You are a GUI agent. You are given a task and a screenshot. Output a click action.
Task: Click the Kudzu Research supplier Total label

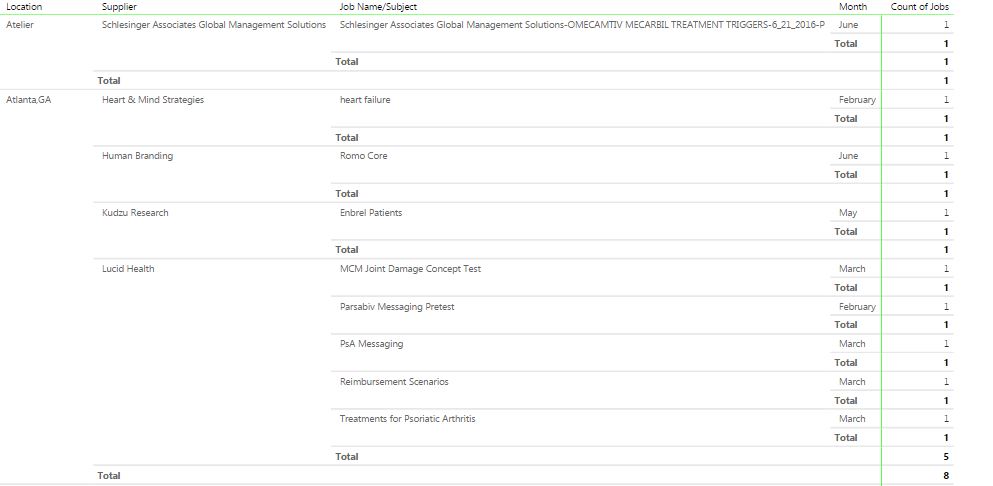[347, 250]
